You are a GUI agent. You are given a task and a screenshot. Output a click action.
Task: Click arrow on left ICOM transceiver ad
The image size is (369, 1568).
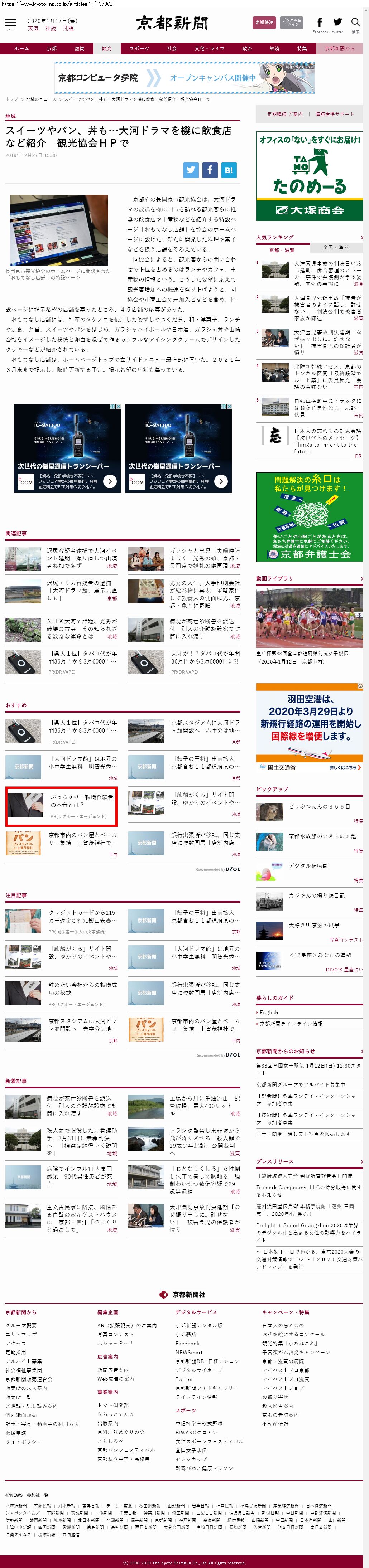[110, 481]
